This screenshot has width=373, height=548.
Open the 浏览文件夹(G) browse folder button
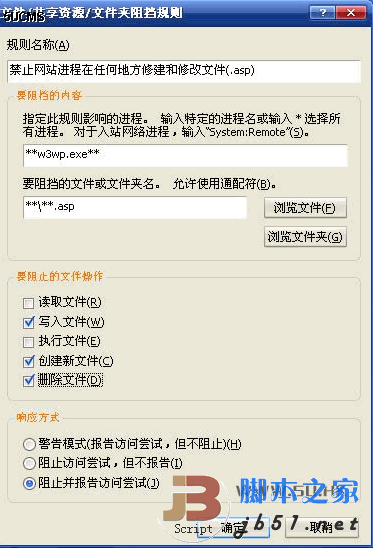tap(305, 237)
